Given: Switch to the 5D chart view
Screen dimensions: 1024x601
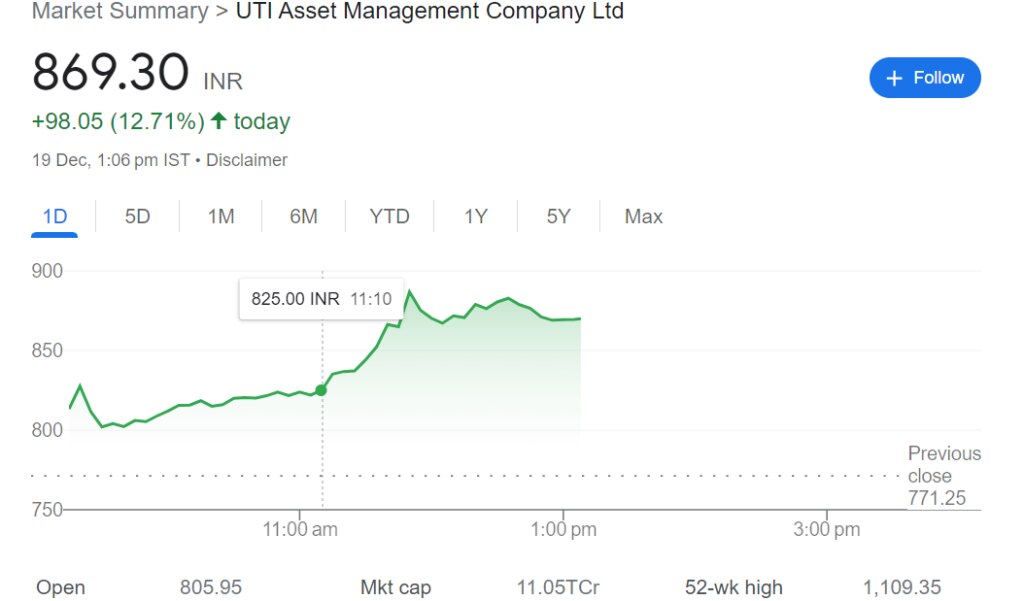Looking at the screenshot, I should [x=137, y=216].
